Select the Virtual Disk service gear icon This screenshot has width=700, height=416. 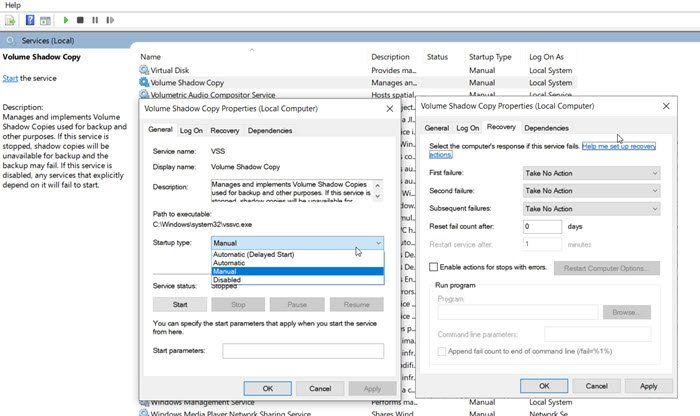[143, 70]
